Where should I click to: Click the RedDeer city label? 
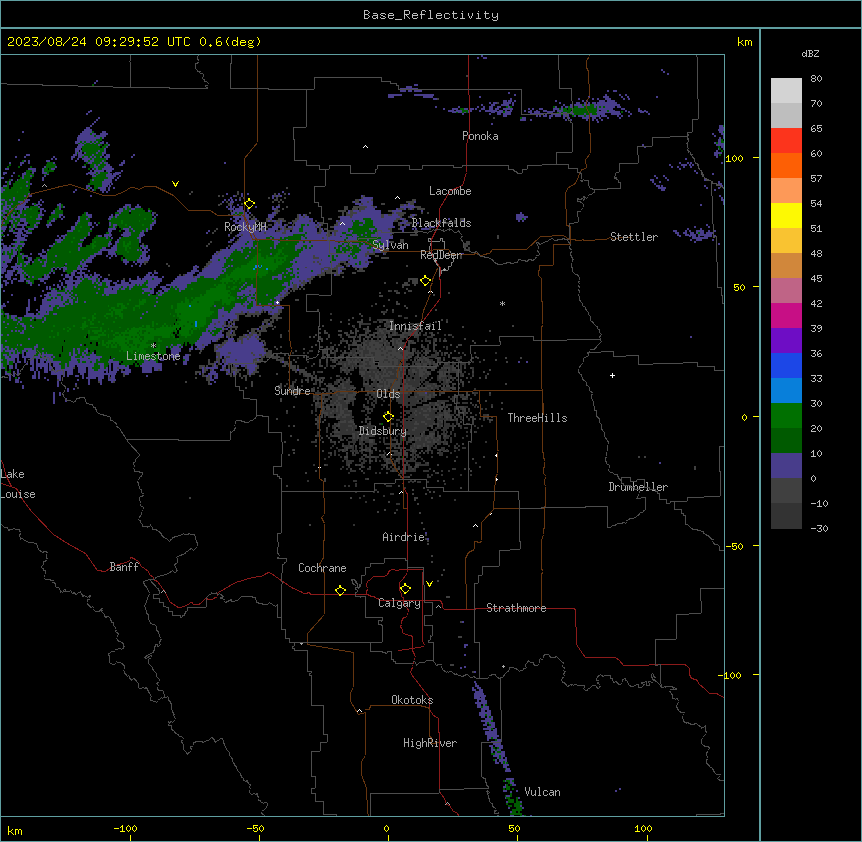[441, 255]
